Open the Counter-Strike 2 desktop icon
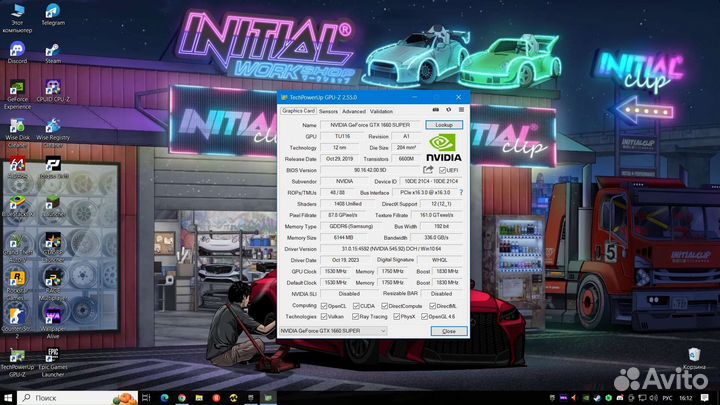This screenshot has height=405, width=720. 17,324
